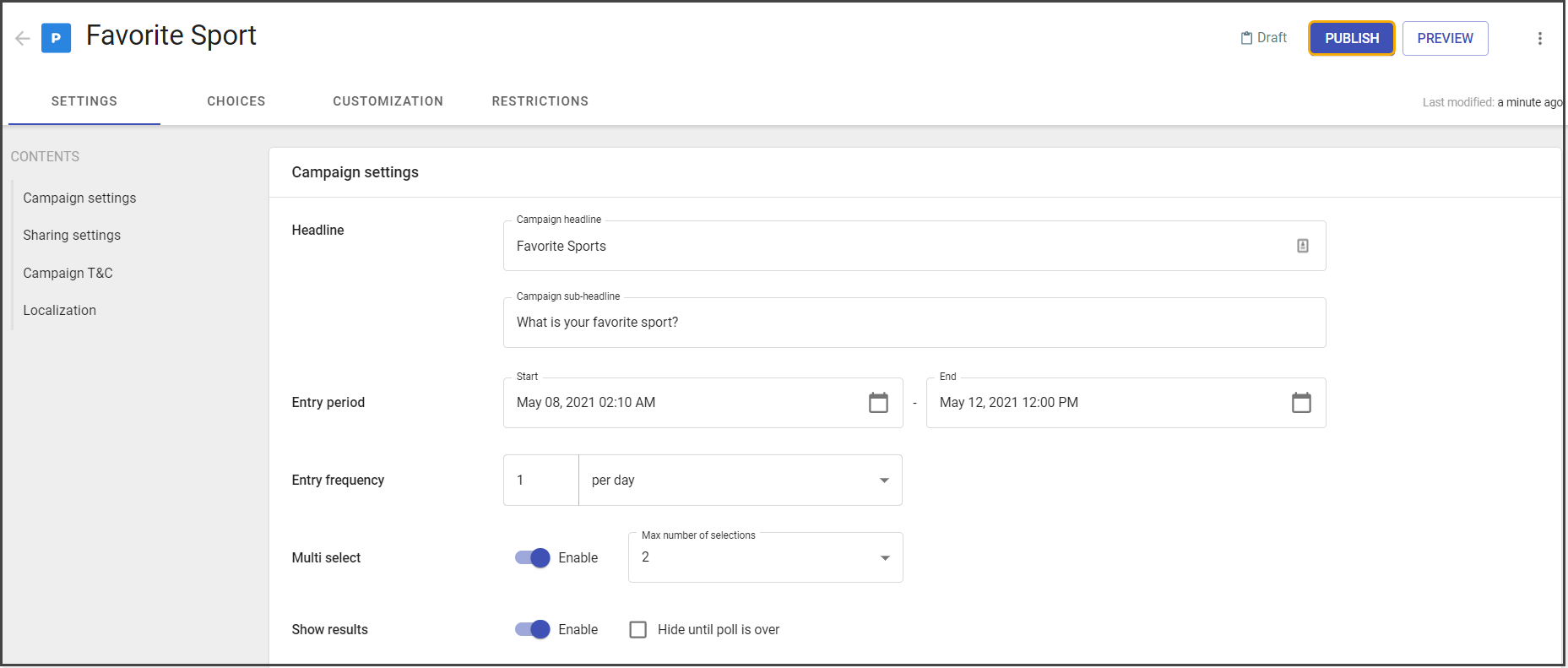Open the Restrictions tab
1568x668 pixels.
tap(540, 101)
